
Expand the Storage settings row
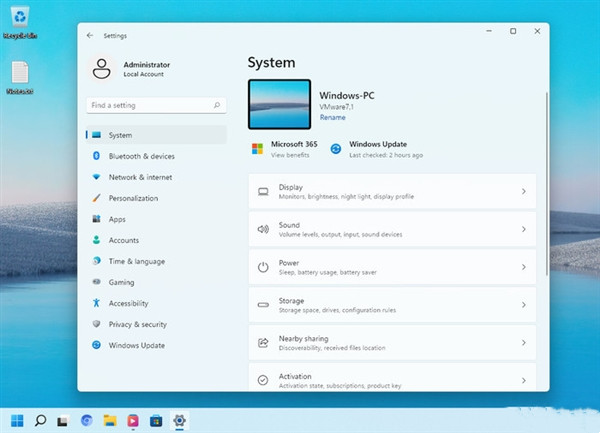point(391,305)
